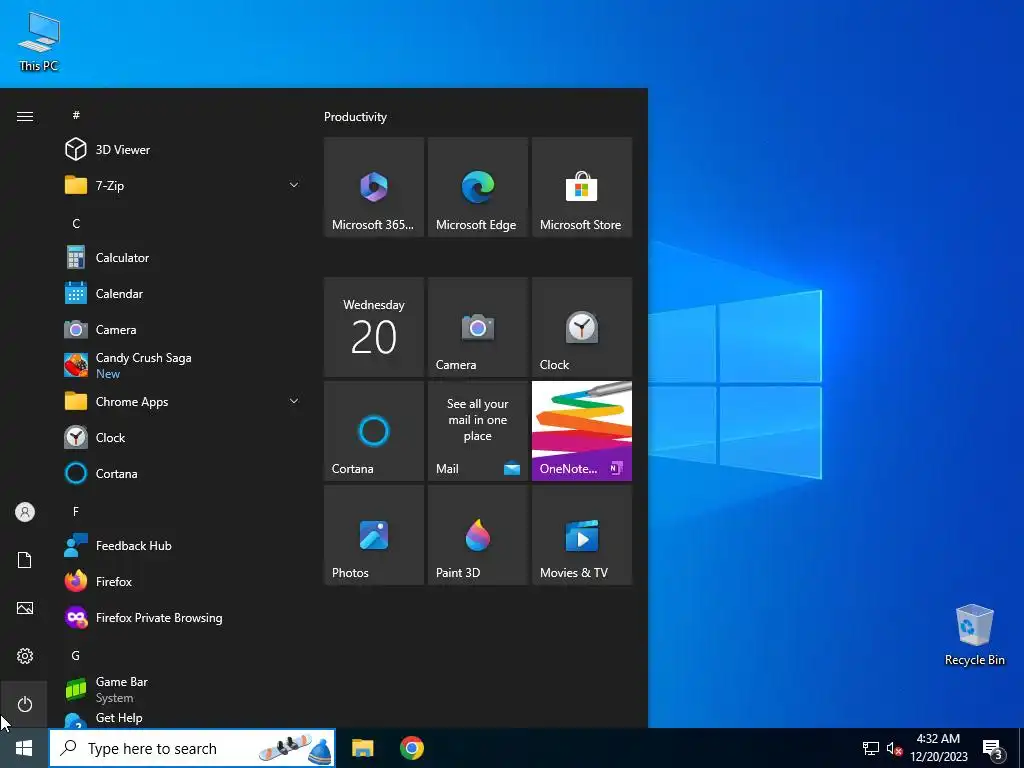Click the 'F' letter group header
The height and width of the screenshot is (768, 1024).
76,511
